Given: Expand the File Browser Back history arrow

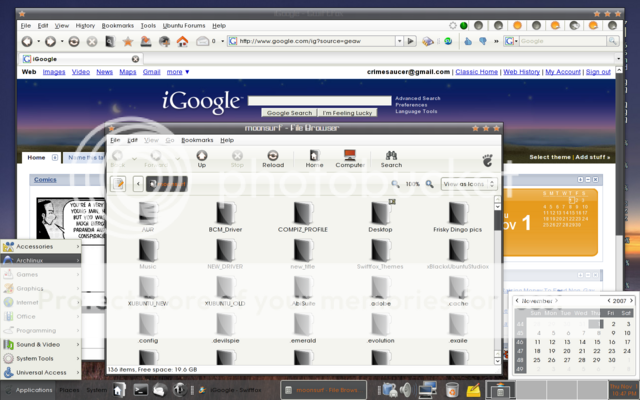Looking at the screenshot, I should pos(134,159).
